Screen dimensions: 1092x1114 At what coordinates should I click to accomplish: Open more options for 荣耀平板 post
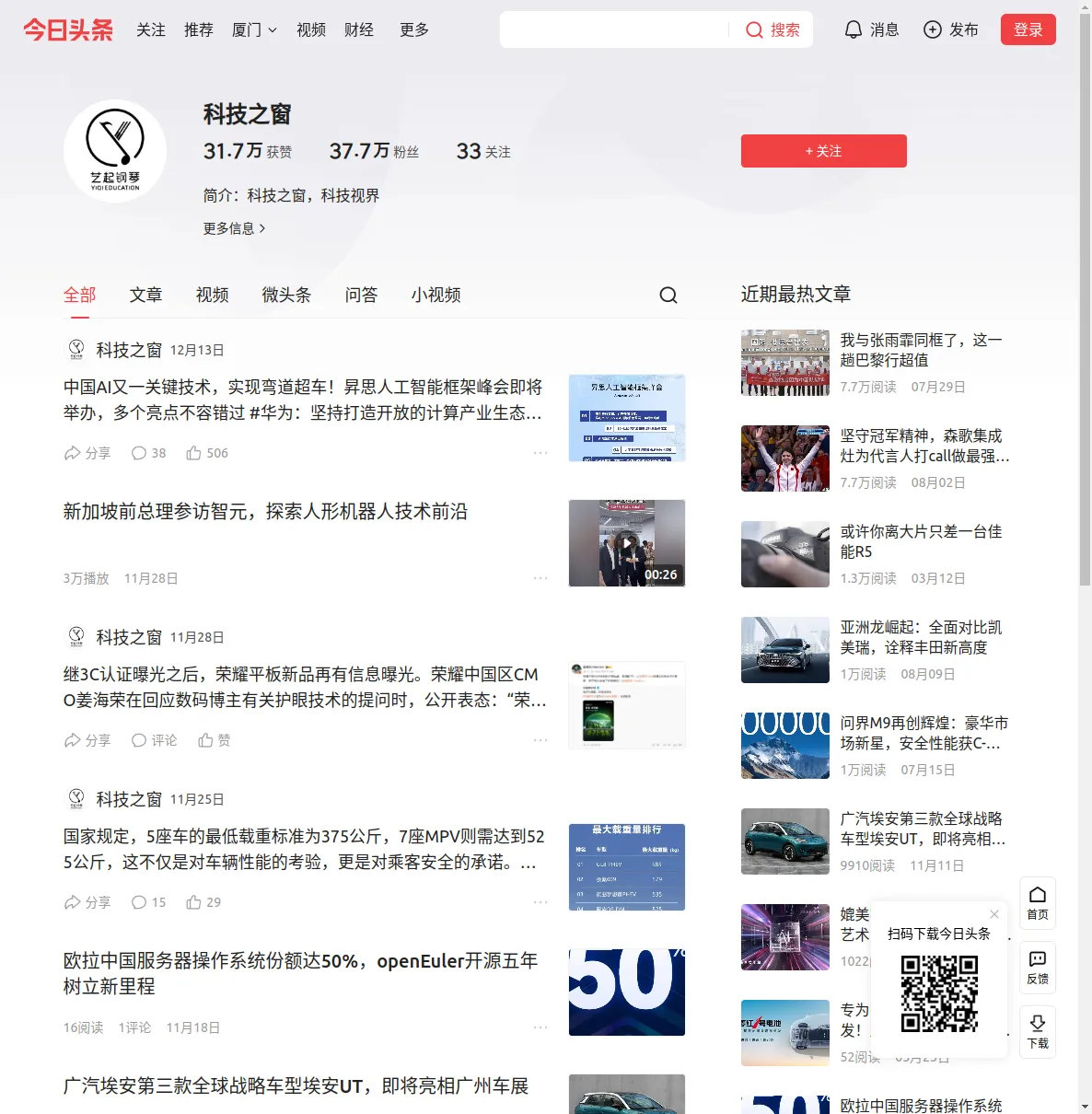coord(540,740)
